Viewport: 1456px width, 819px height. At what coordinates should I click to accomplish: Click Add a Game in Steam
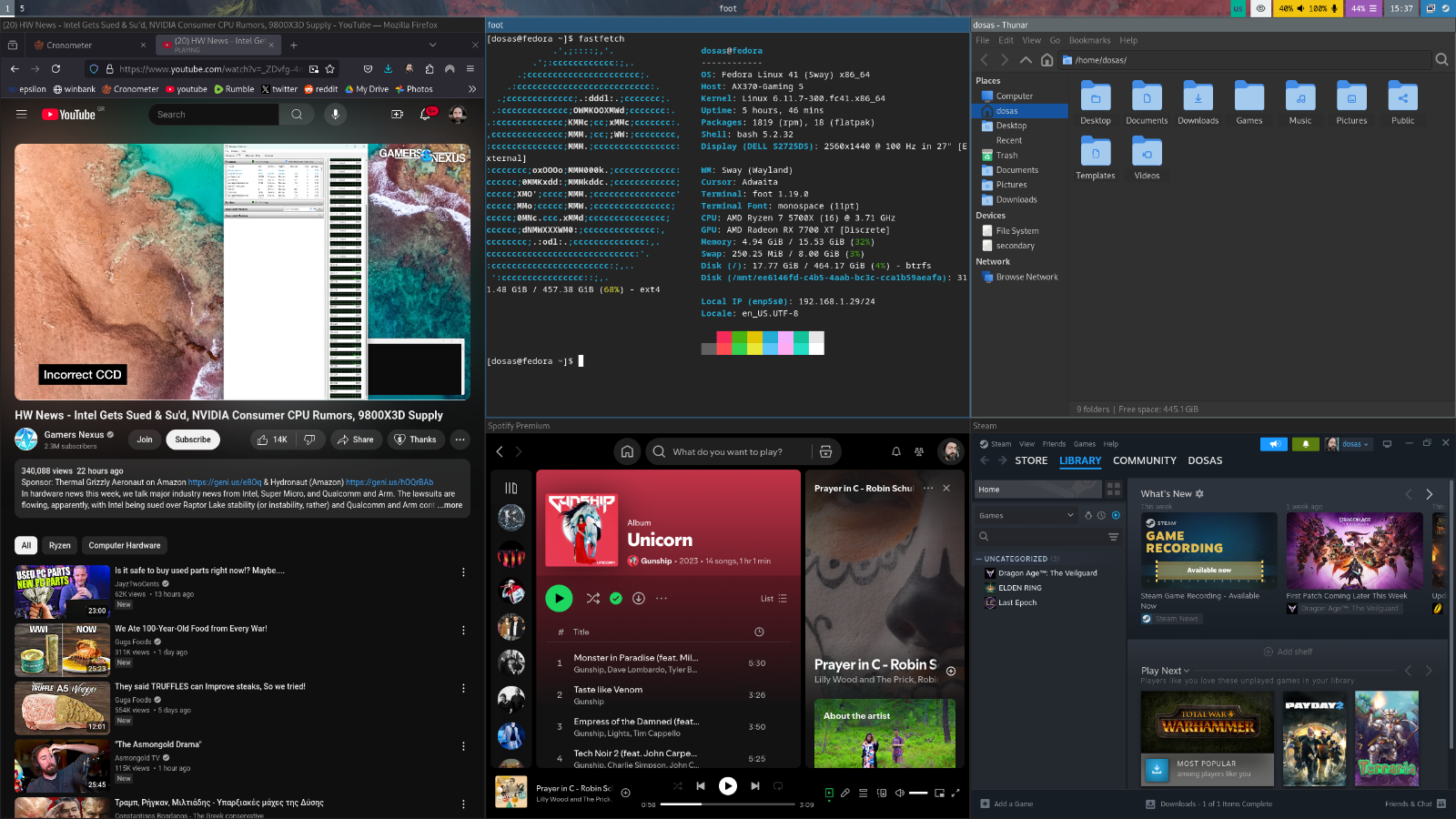[x=1006, y=804]
